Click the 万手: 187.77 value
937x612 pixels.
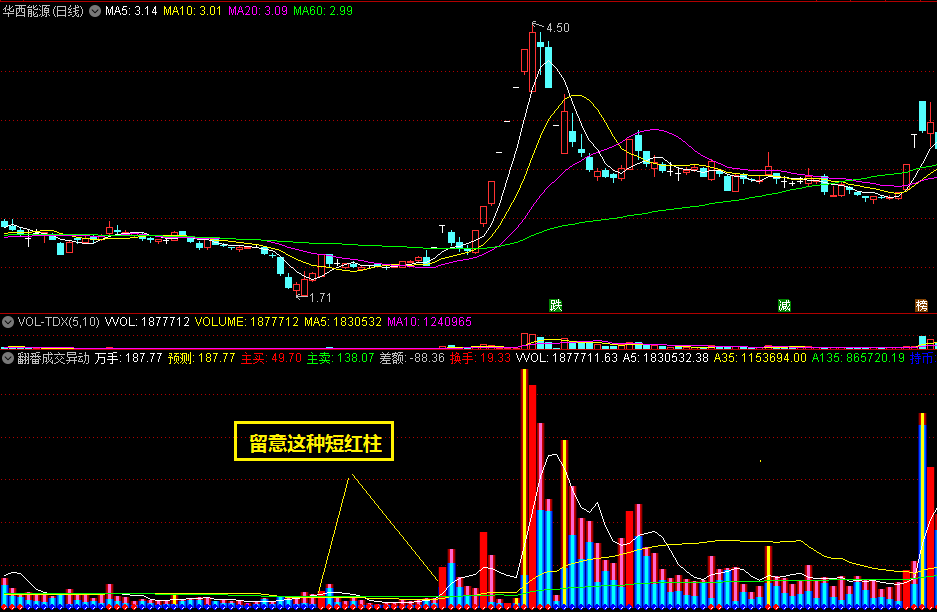pyautogui.click(x=128, y=358)
